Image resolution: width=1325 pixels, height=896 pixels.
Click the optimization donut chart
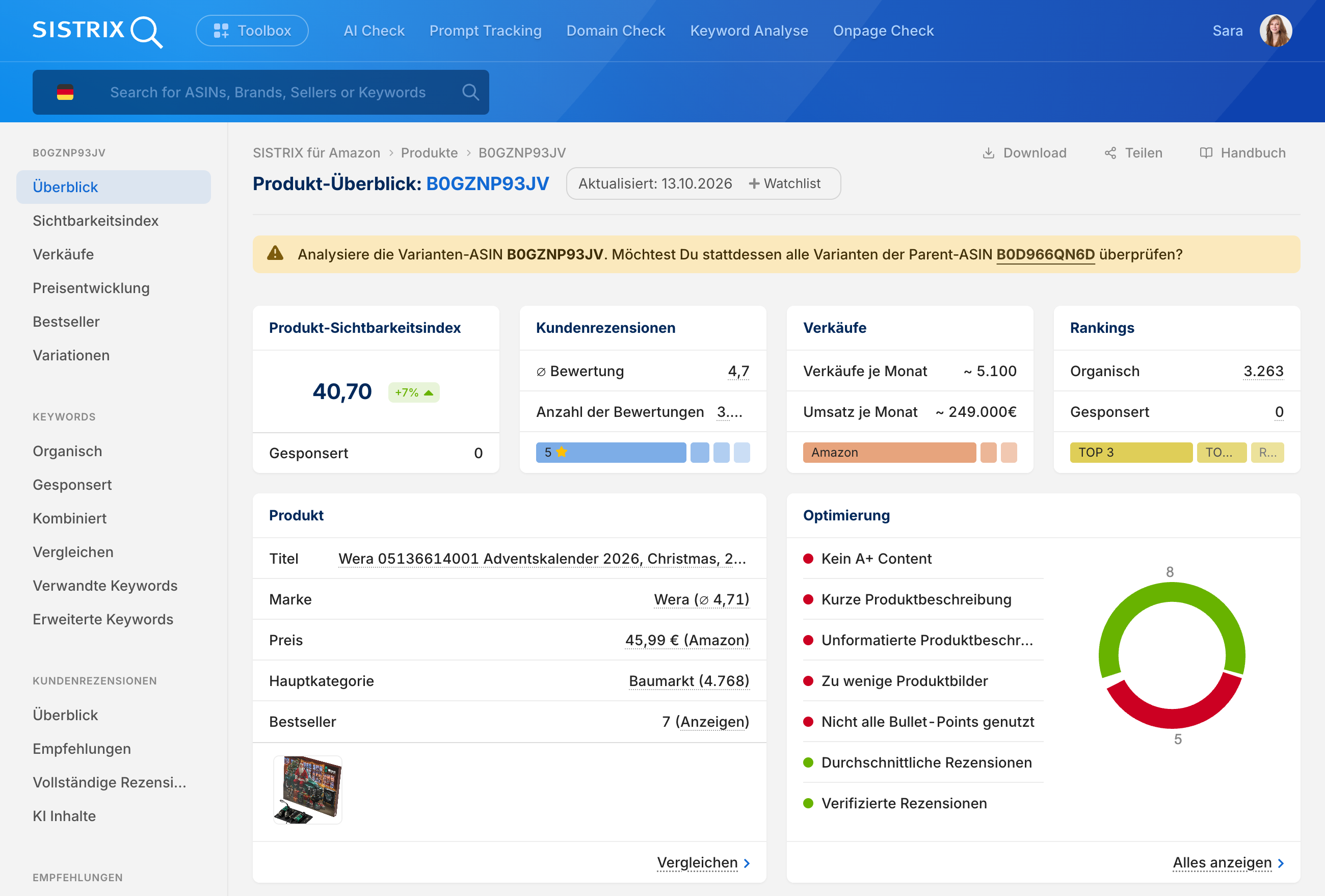pyautogui.click(x=1172, y=655)
